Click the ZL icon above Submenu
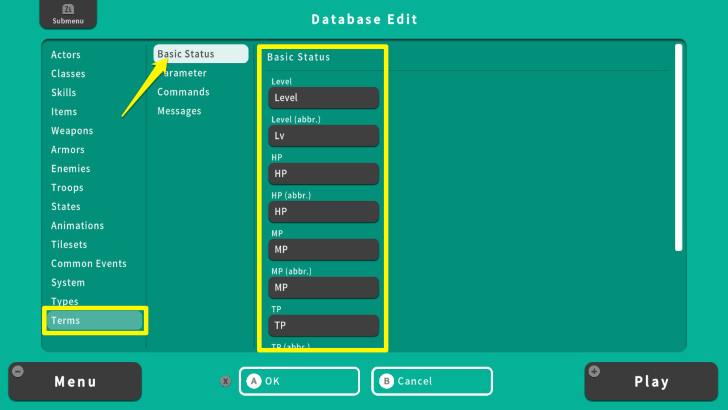 (68, 9)
